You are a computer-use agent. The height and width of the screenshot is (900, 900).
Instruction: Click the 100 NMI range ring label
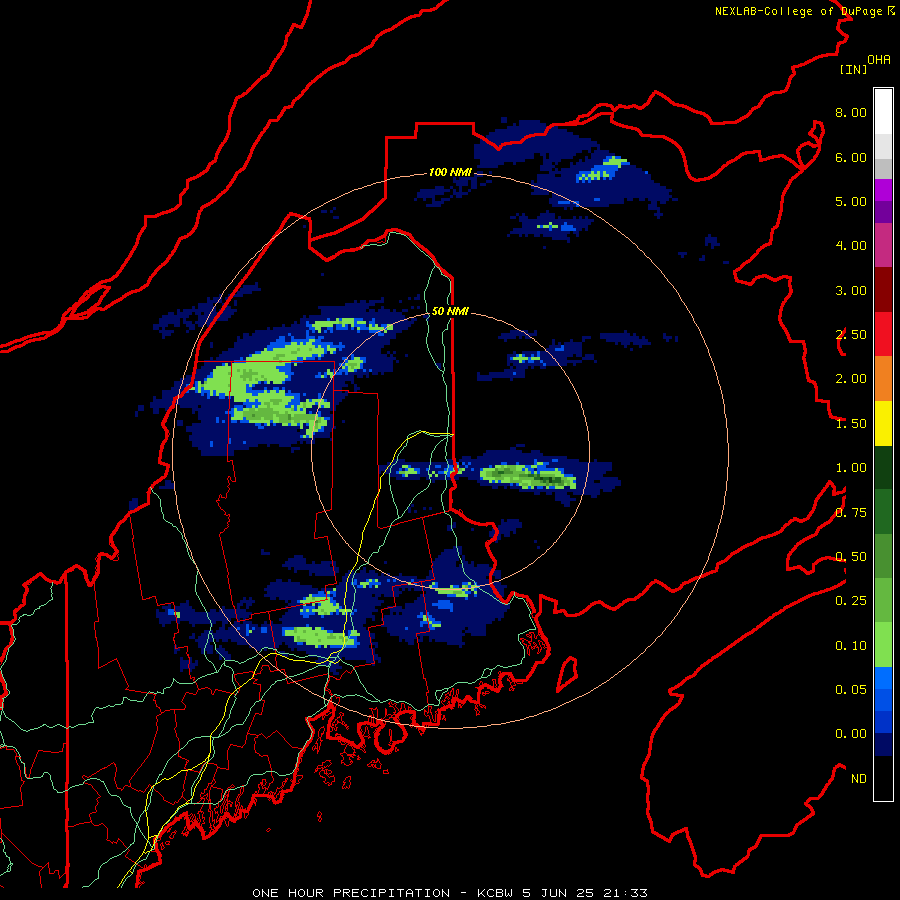pyautogui.click(x=451, y=172)
